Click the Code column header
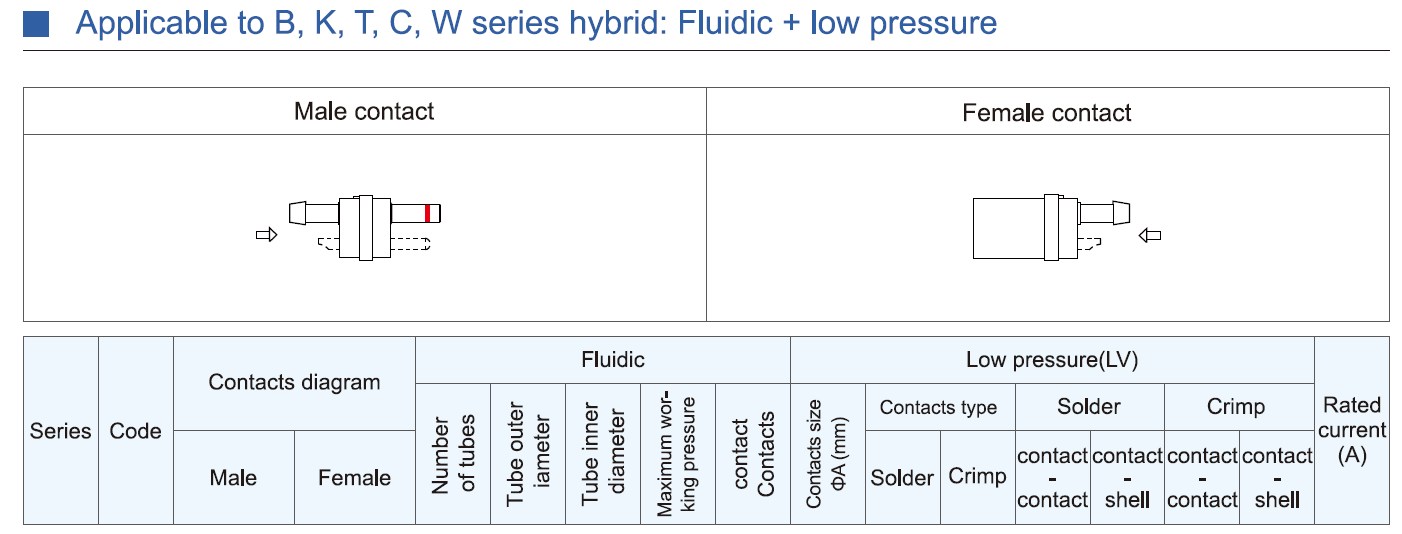Viewport: 1402px width, 534px height. coord(135,431)
